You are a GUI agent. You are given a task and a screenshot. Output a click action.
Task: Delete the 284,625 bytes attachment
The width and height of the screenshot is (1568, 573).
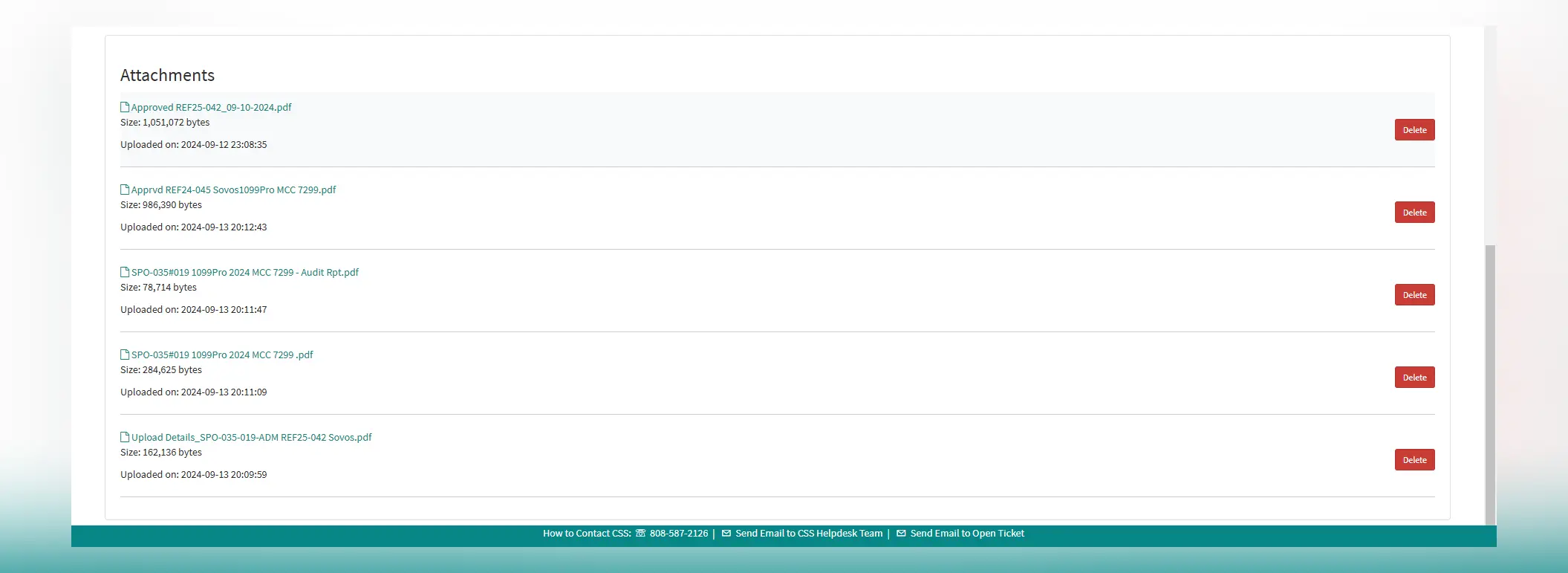[1414, 378]
